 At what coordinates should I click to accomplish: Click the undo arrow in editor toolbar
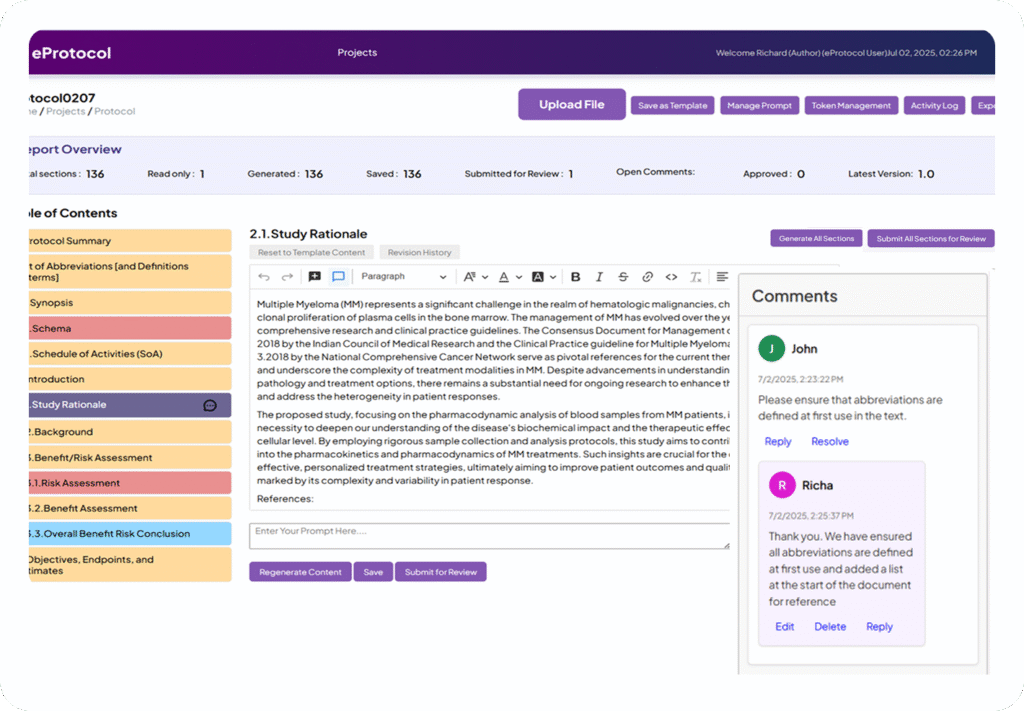pos(264,277)
